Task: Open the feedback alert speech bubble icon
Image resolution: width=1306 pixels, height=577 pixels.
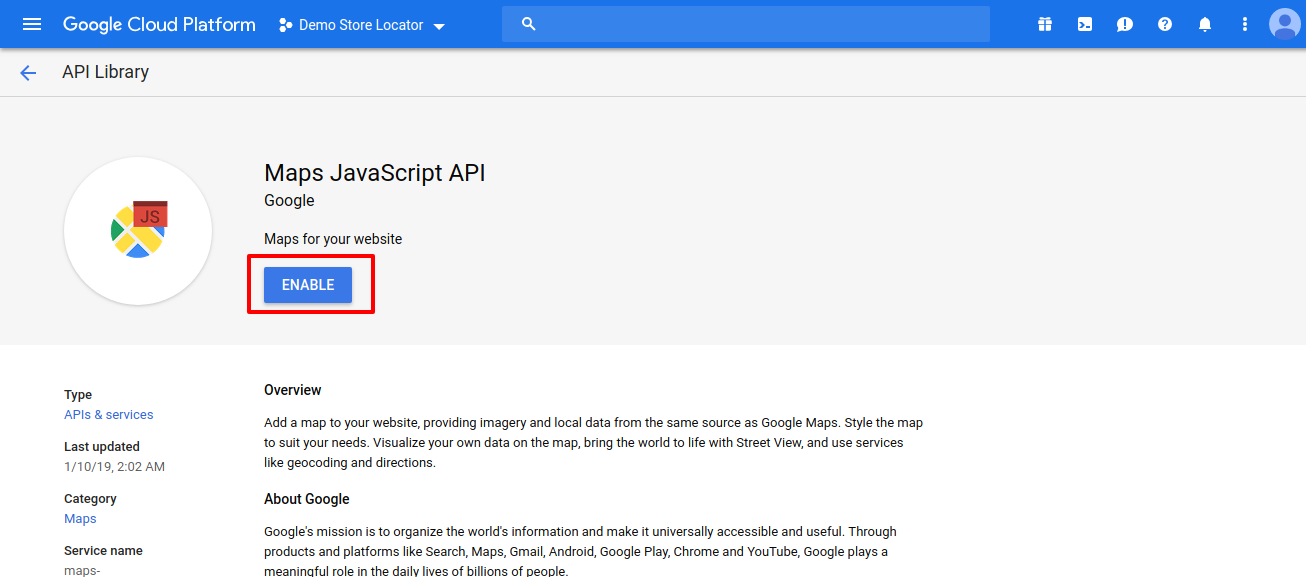Action: (x=1125, y=24)
